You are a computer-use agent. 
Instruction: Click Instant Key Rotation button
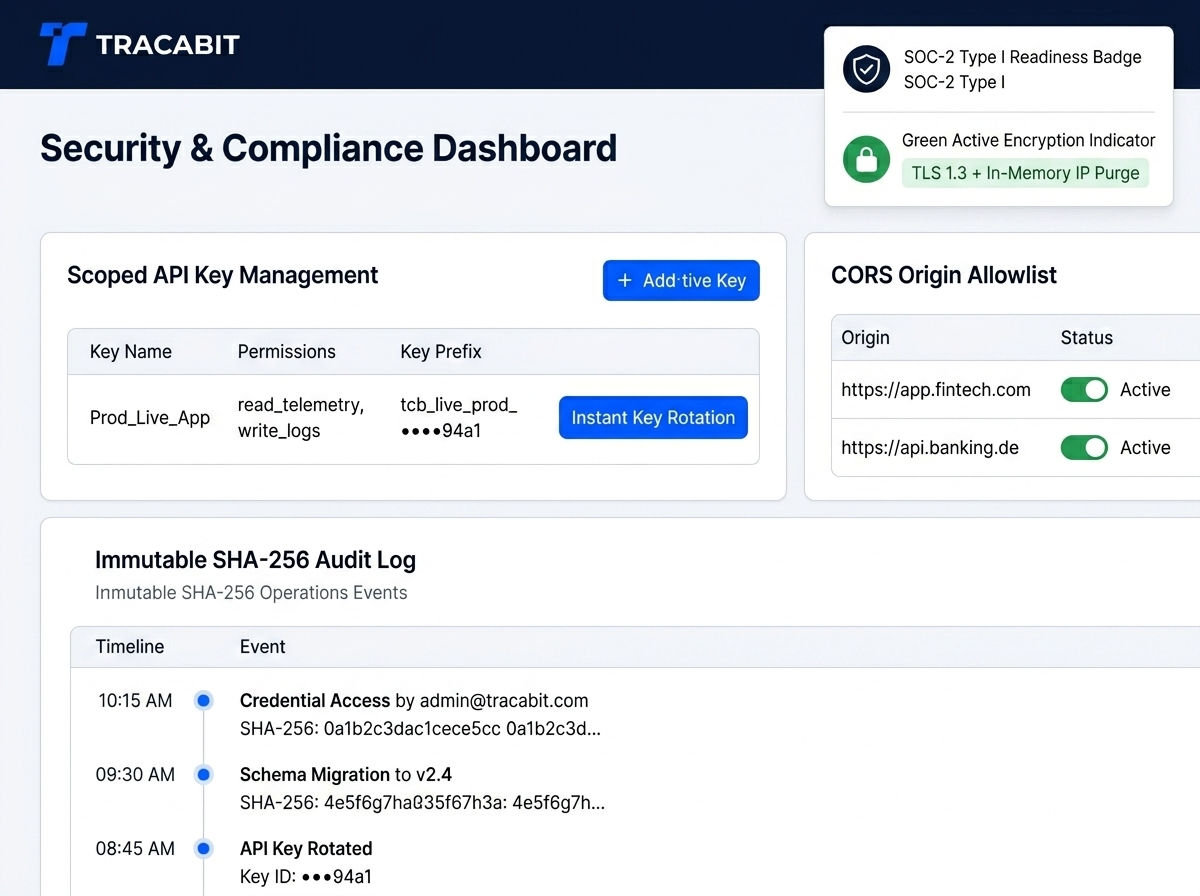[653, 418]
